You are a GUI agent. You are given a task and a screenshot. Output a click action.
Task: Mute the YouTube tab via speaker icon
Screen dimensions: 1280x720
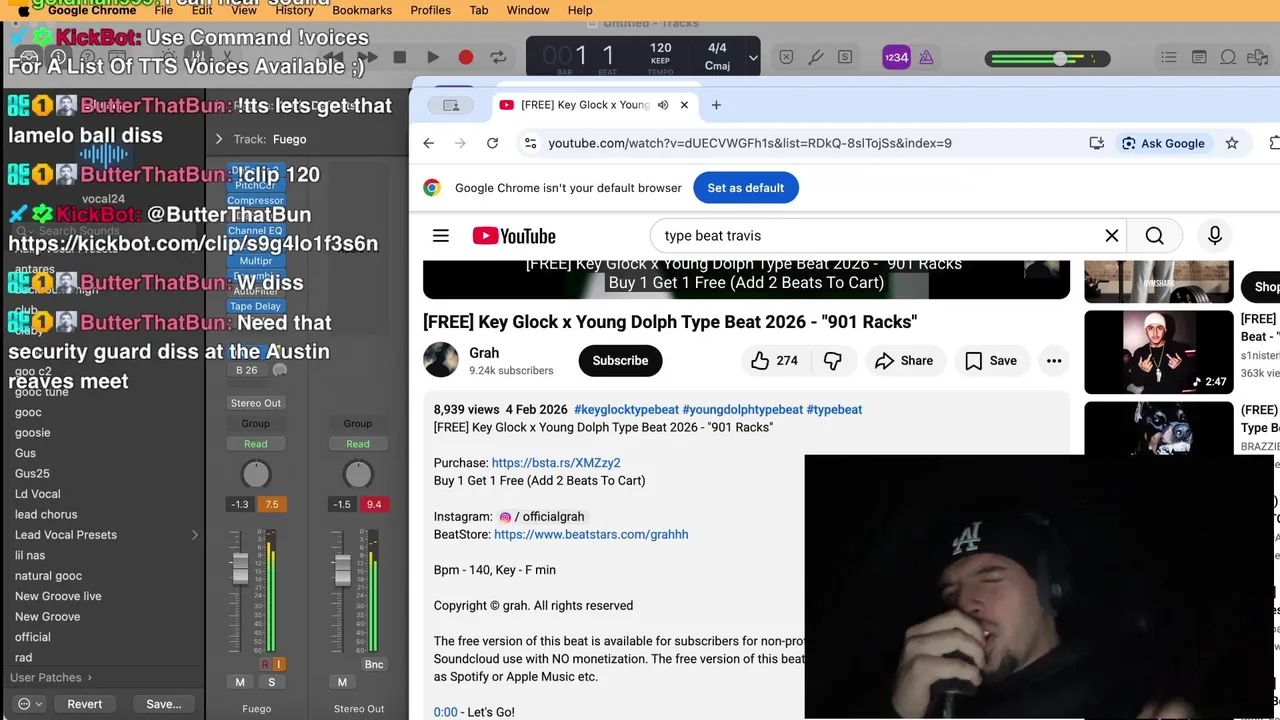point(663,105)
